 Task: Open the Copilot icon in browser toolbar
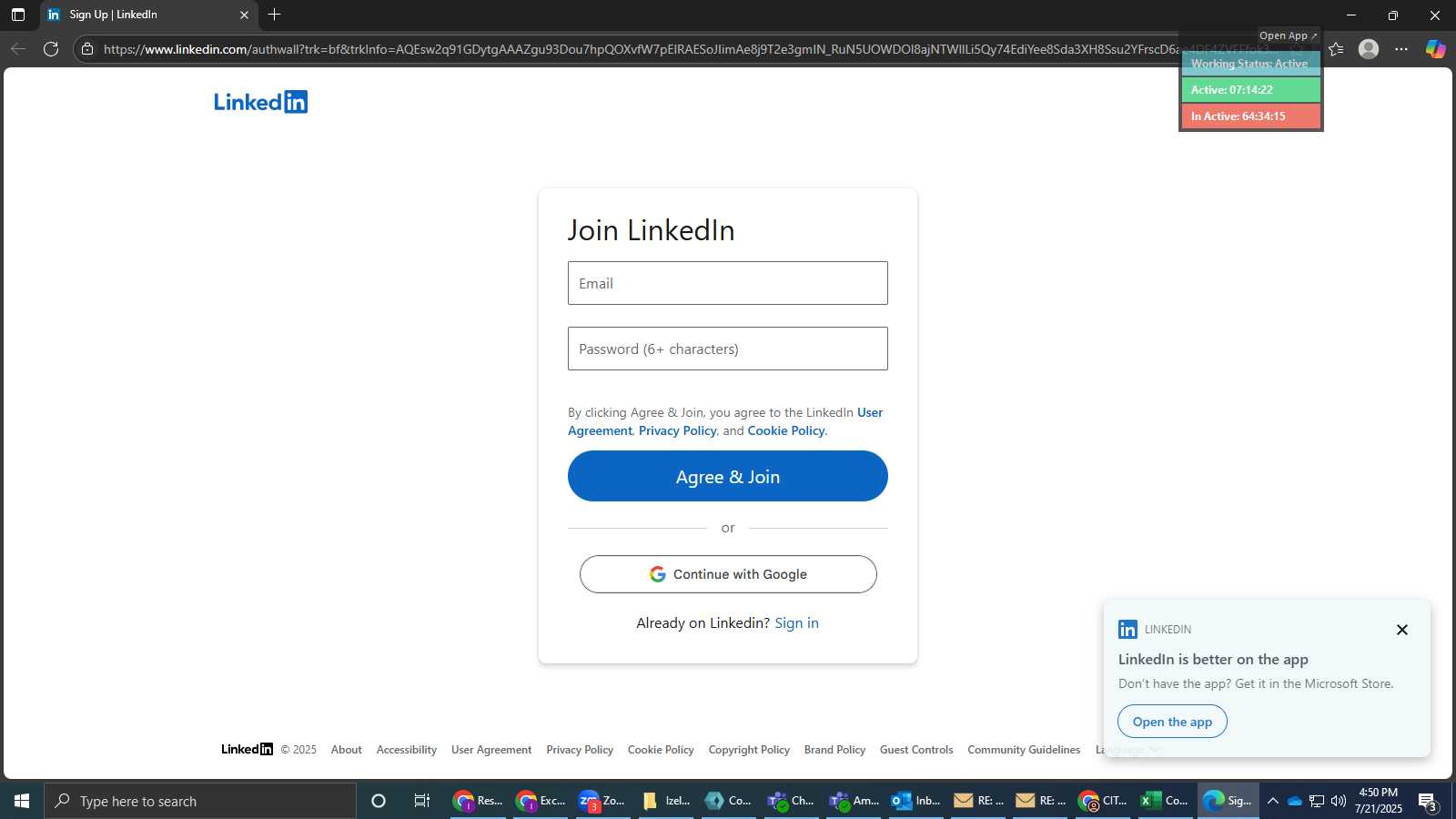click(1435, 49)
